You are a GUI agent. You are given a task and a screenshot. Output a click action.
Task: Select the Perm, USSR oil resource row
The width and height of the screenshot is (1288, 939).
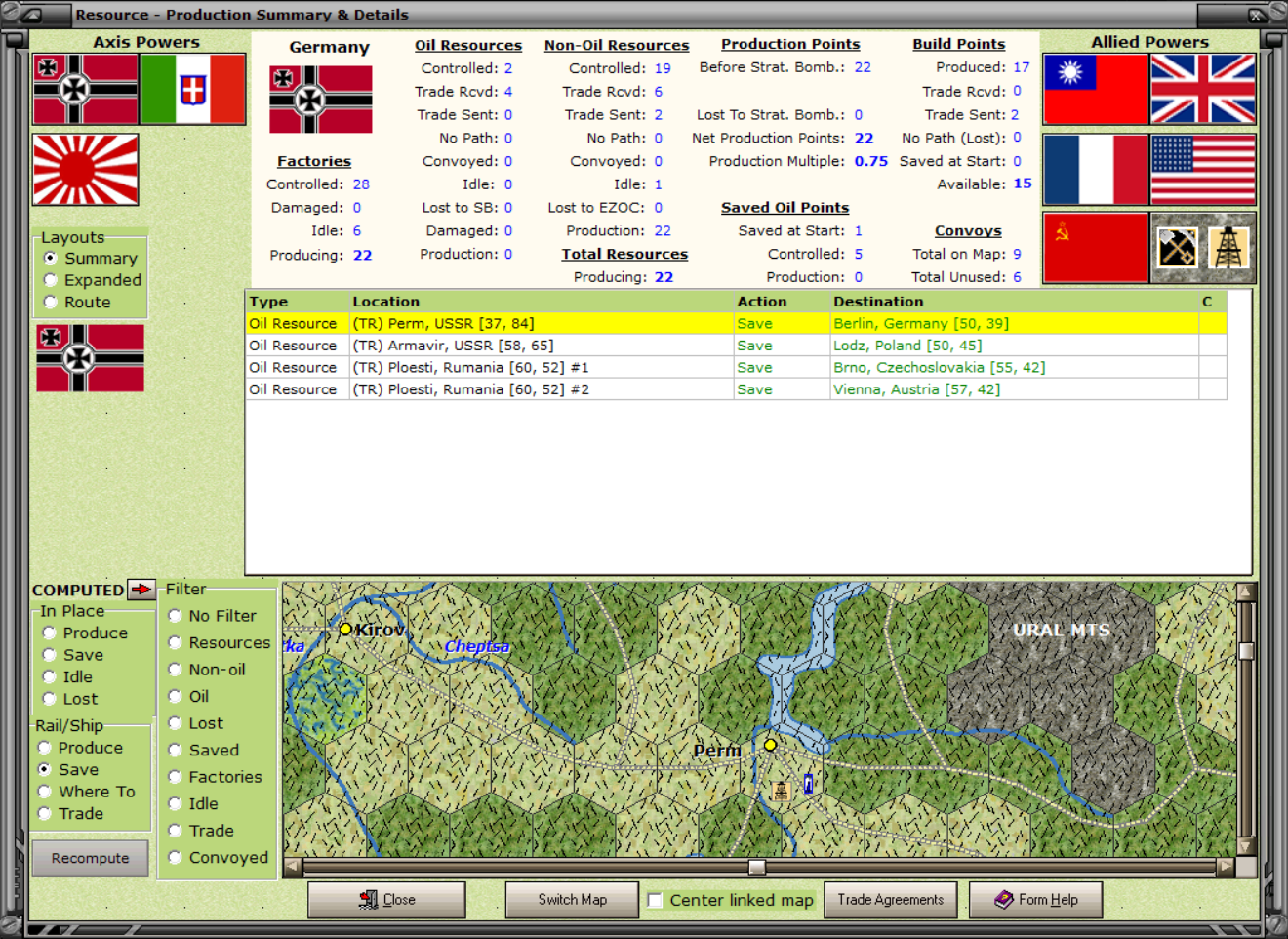click(737, 323)
